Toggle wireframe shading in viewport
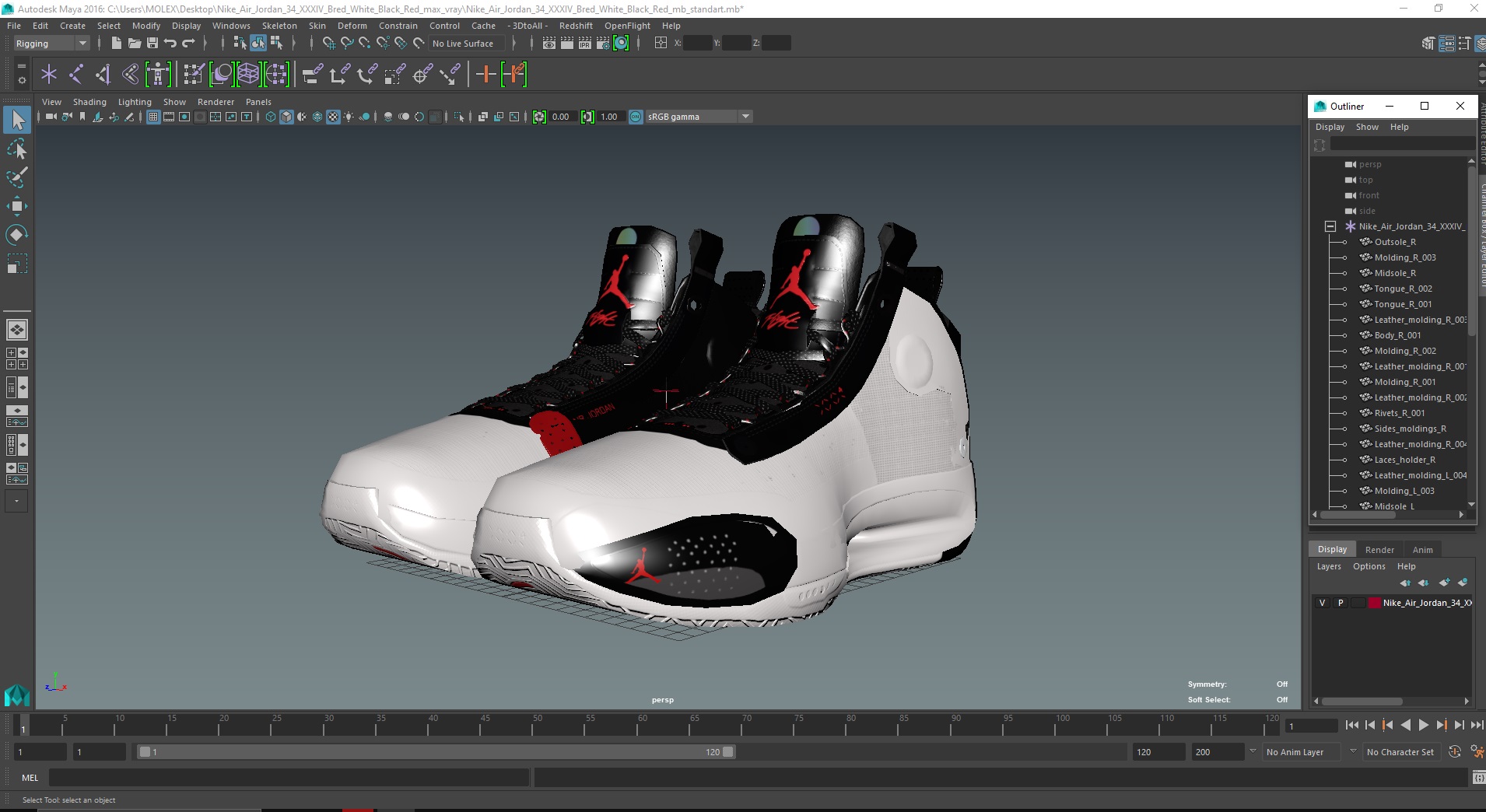 (271, 117)
